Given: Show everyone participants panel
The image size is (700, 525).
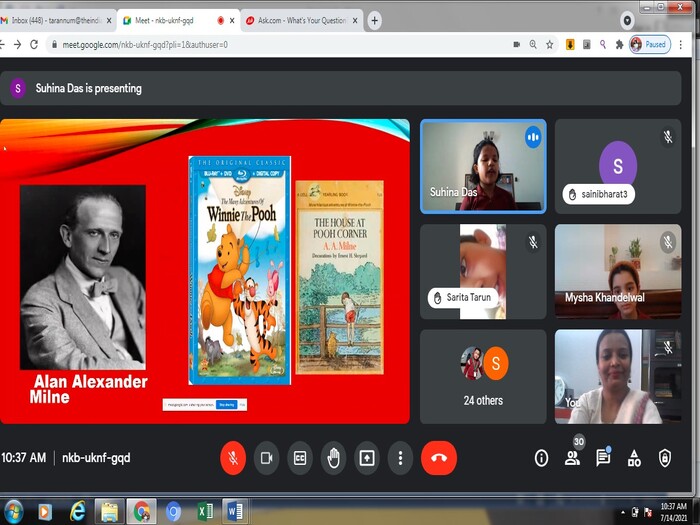Looking at the screenshot, I should (x=572, y=458).
